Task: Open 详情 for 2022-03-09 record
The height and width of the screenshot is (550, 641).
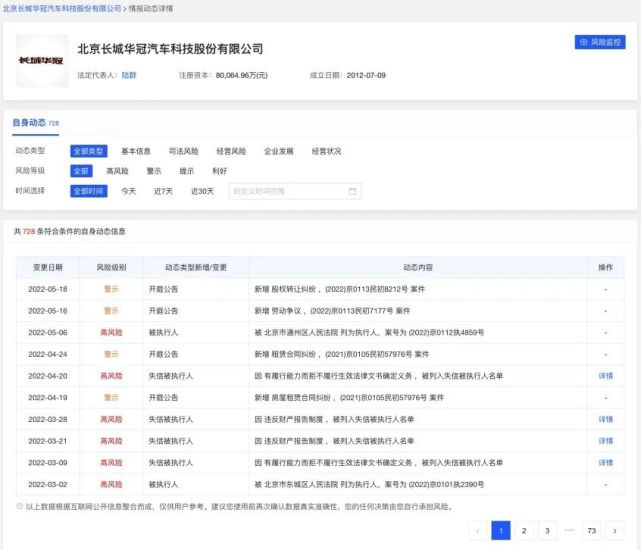Action: [605, 462]
